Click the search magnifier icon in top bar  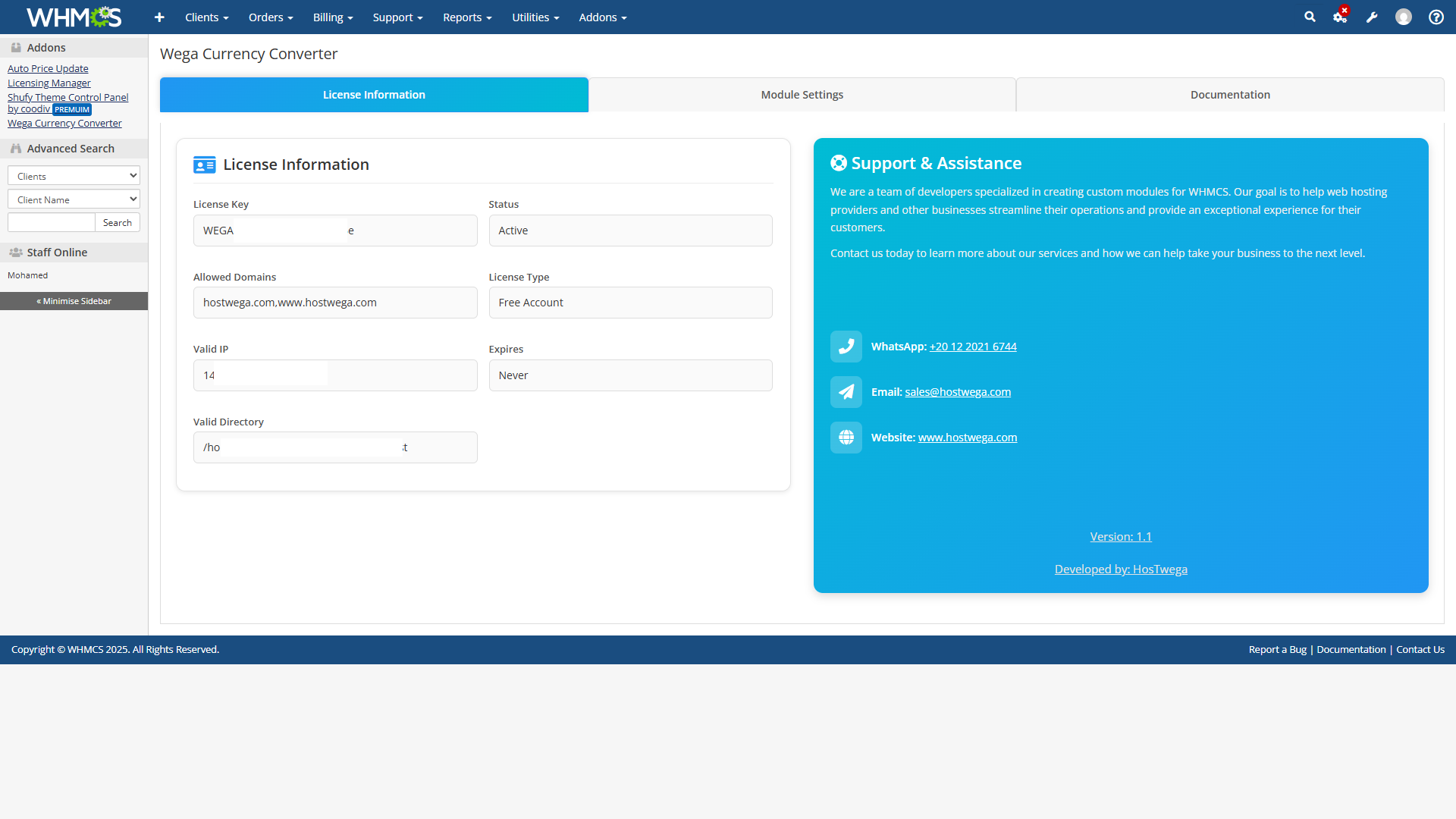pyautogui.click(x=1310, y=17)
